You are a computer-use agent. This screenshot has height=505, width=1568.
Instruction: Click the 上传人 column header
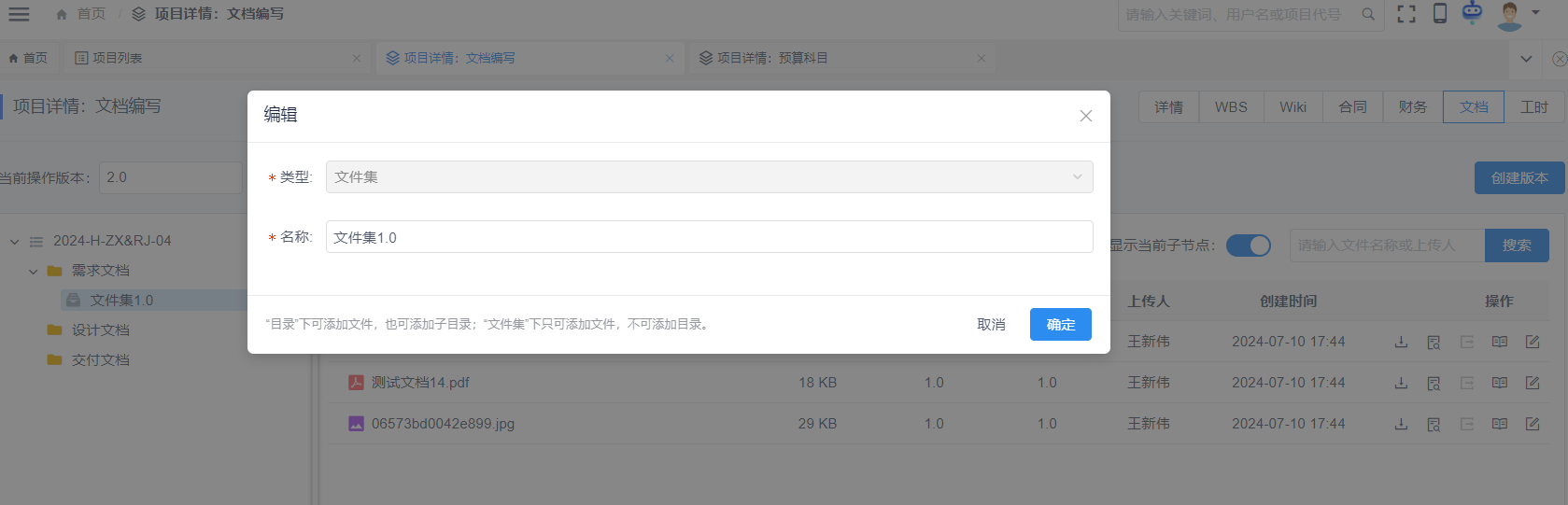click(x=1148, y=302)
